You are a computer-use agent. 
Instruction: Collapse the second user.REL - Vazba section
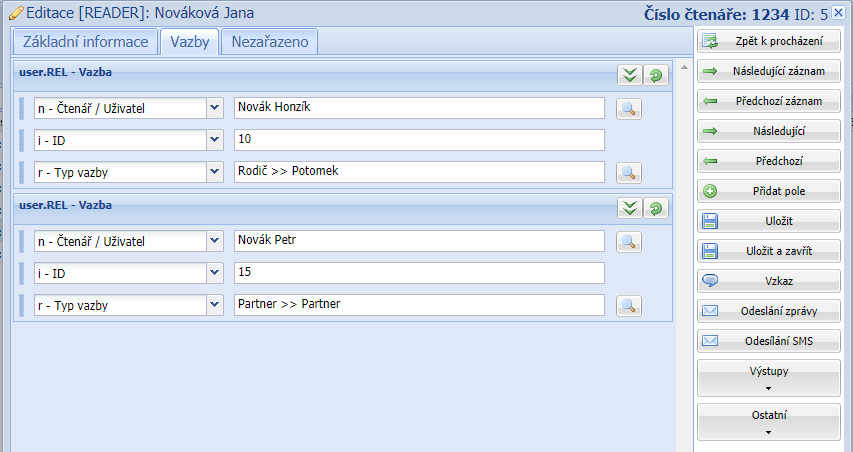629,208
